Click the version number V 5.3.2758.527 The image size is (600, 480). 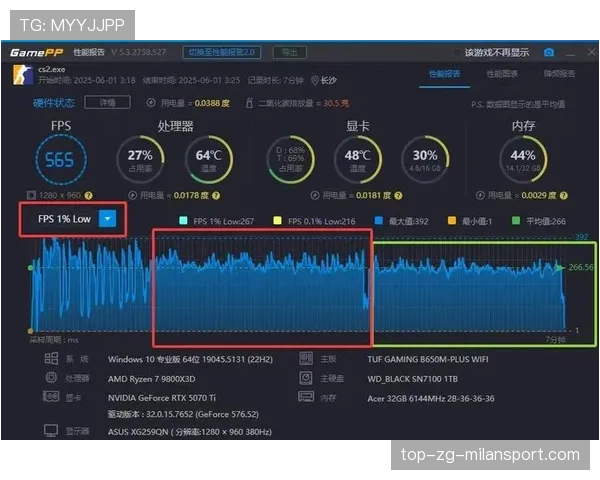(139, 52)
